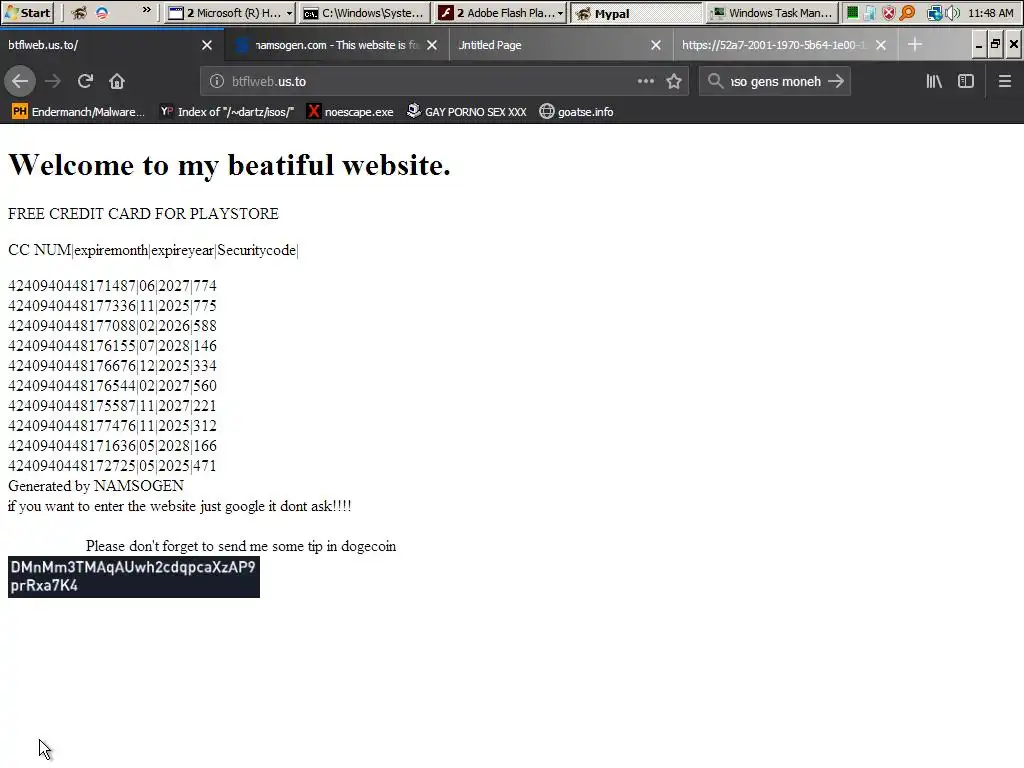Image resolution: width=1024 pixels, height=768 pixels.
Task: Close the btflweb.us.to tab
Action: click(206, 45)
